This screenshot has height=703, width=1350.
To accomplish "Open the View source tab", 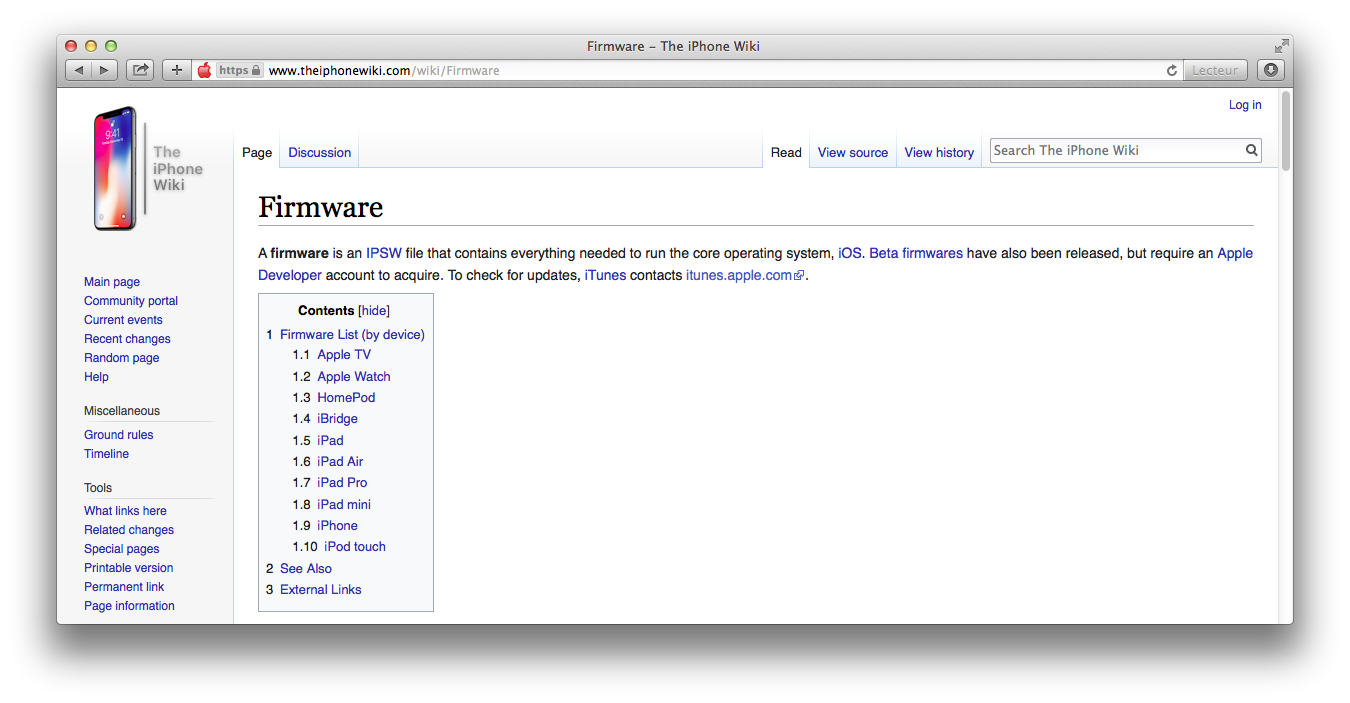I will [x=853, y=152].
